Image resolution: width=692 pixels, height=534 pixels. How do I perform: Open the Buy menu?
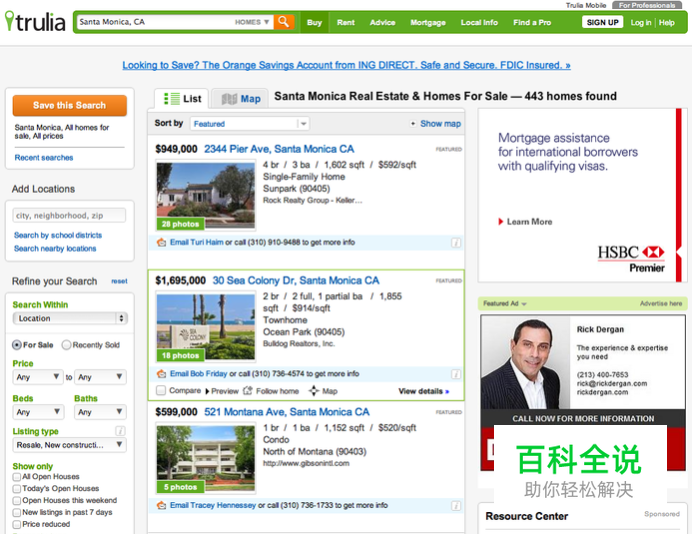314,23
